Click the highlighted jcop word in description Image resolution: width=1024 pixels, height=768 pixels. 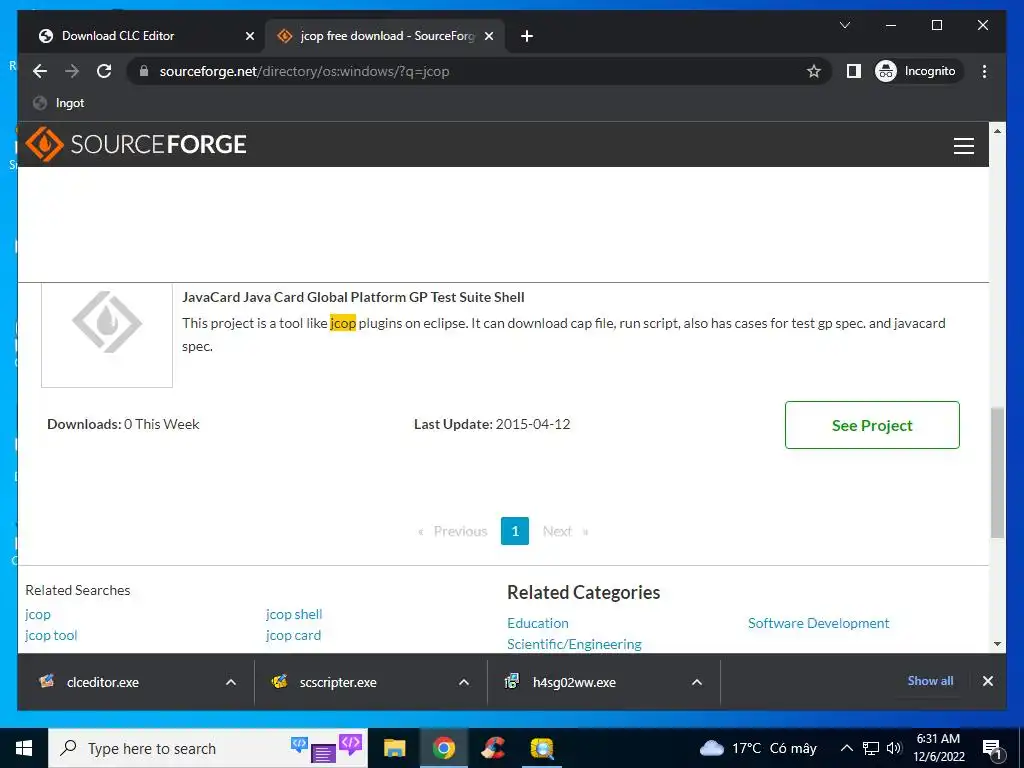coord(343,323)
